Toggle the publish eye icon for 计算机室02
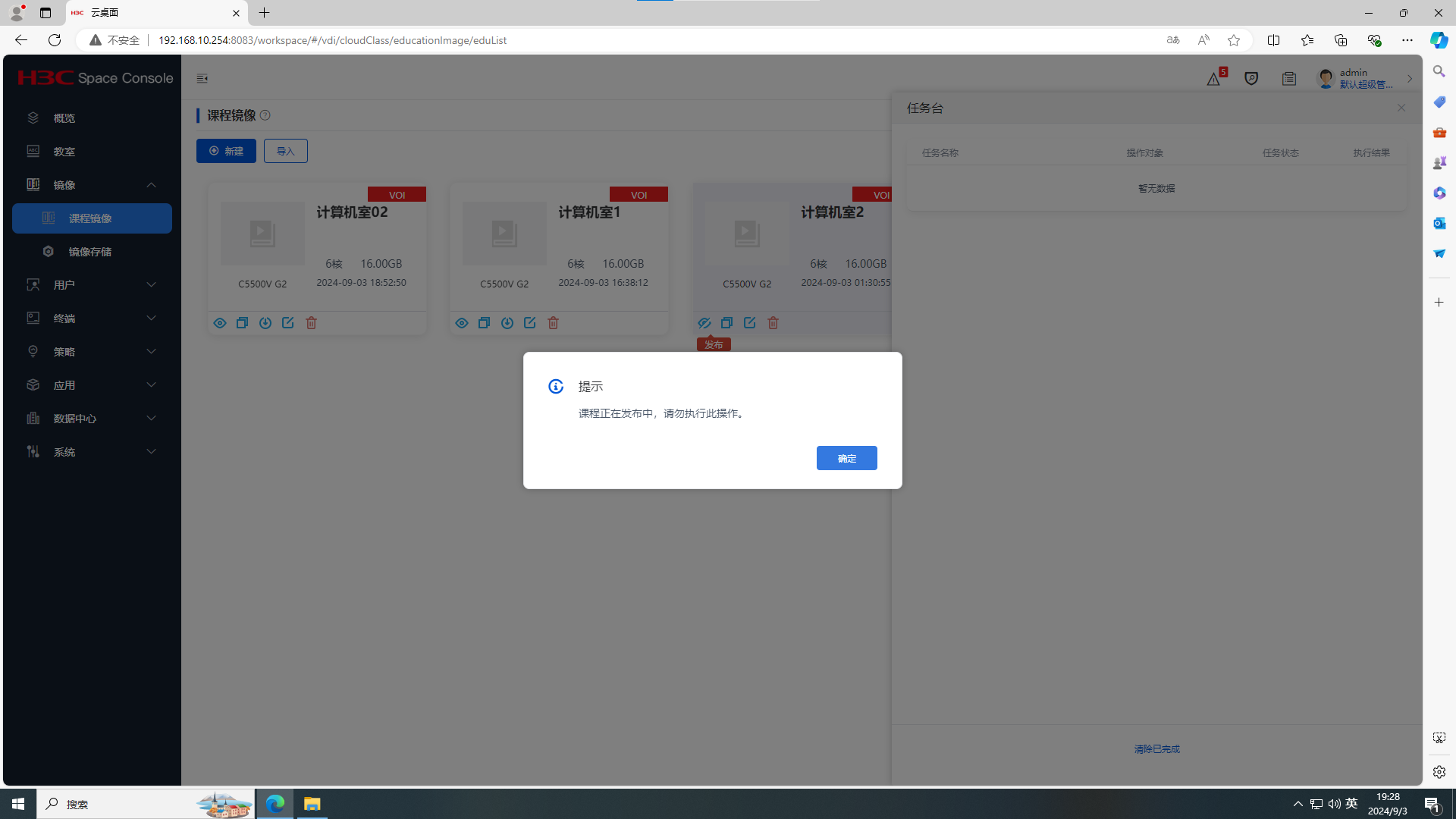The width and height of the screenshot is (1456, 819). (x=220, y=323)
